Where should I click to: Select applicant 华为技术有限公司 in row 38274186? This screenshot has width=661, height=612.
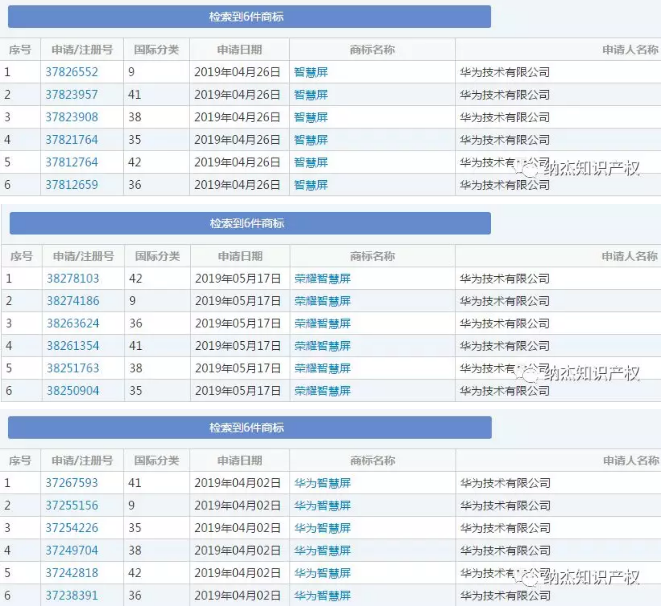pos(505,301)
